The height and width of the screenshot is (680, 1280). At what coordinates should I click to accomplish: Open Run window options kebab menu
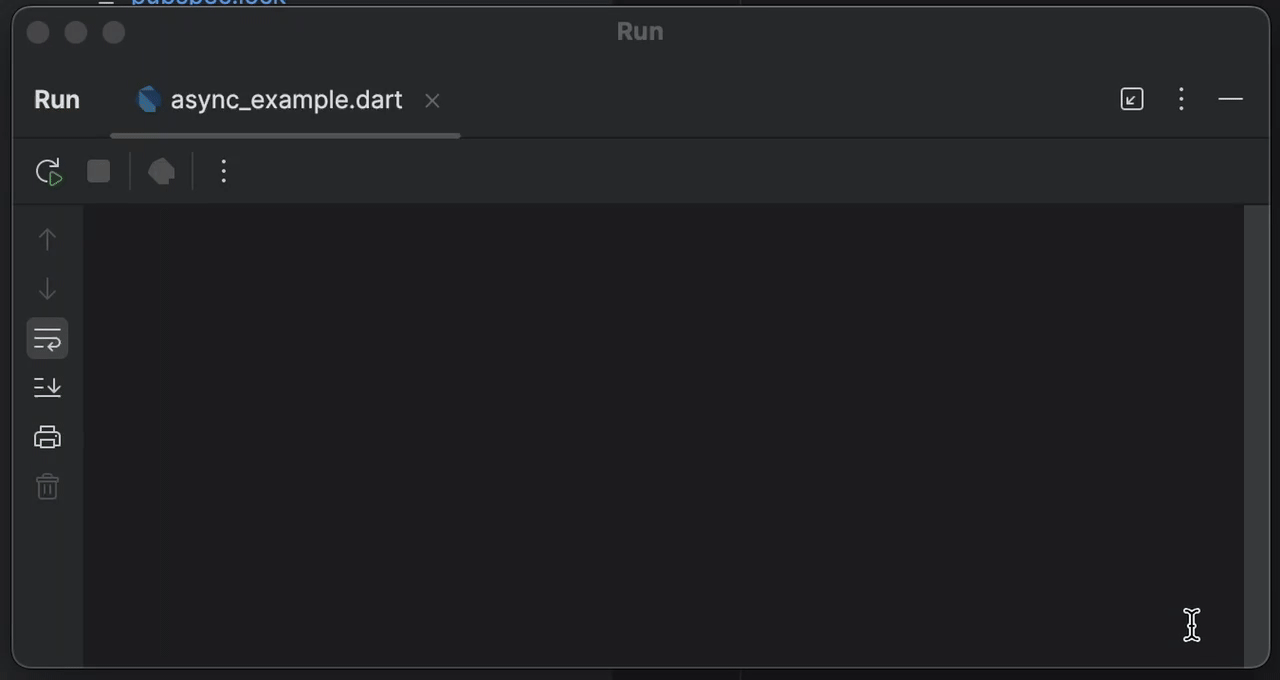click(x=1181, y=99)
